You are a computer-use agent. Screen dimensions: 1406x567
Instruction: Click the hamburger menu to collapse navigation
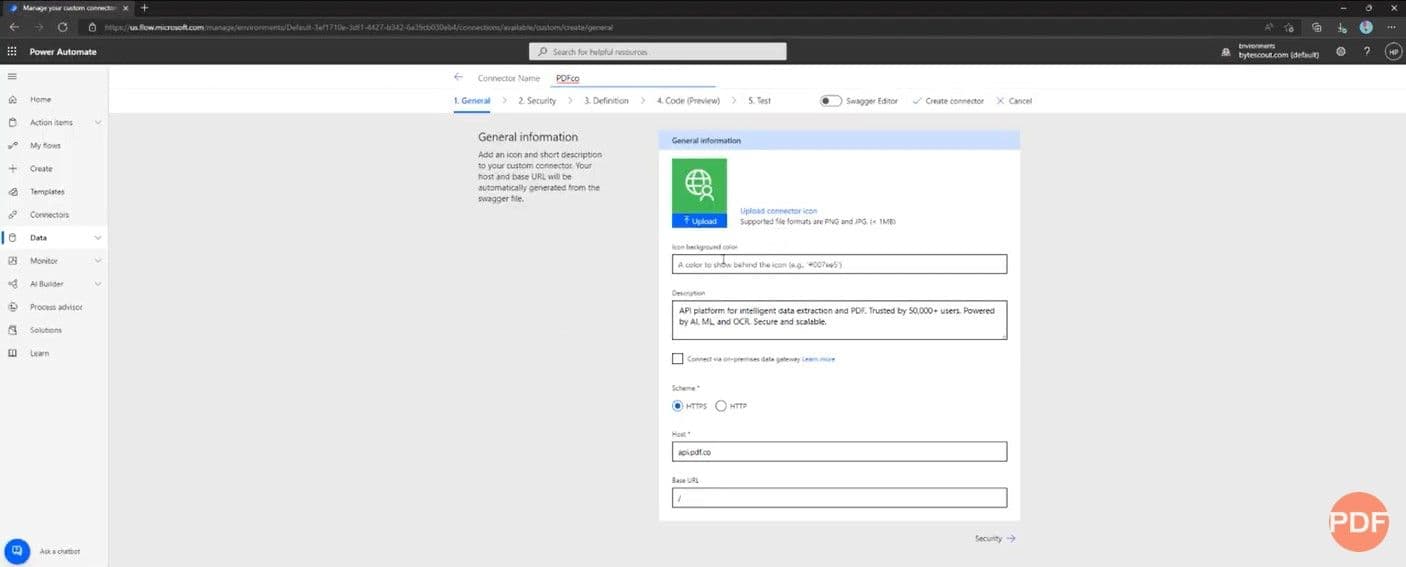click(12, 76)
